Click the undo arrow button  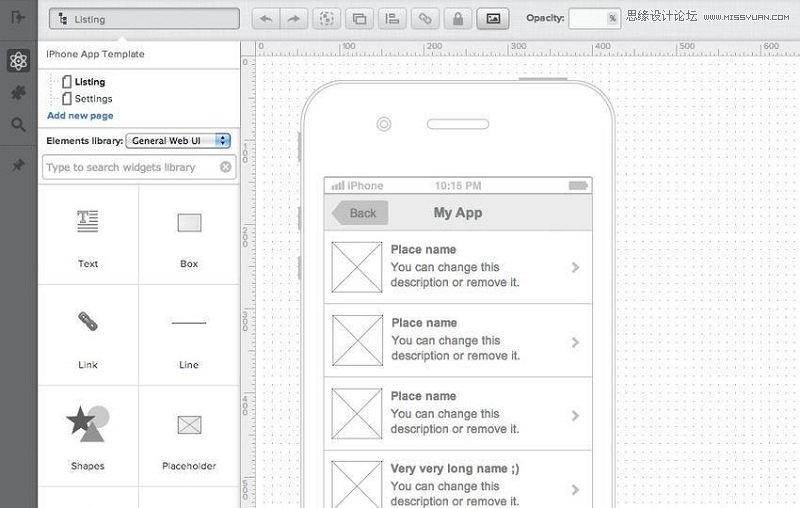(266, 19)
